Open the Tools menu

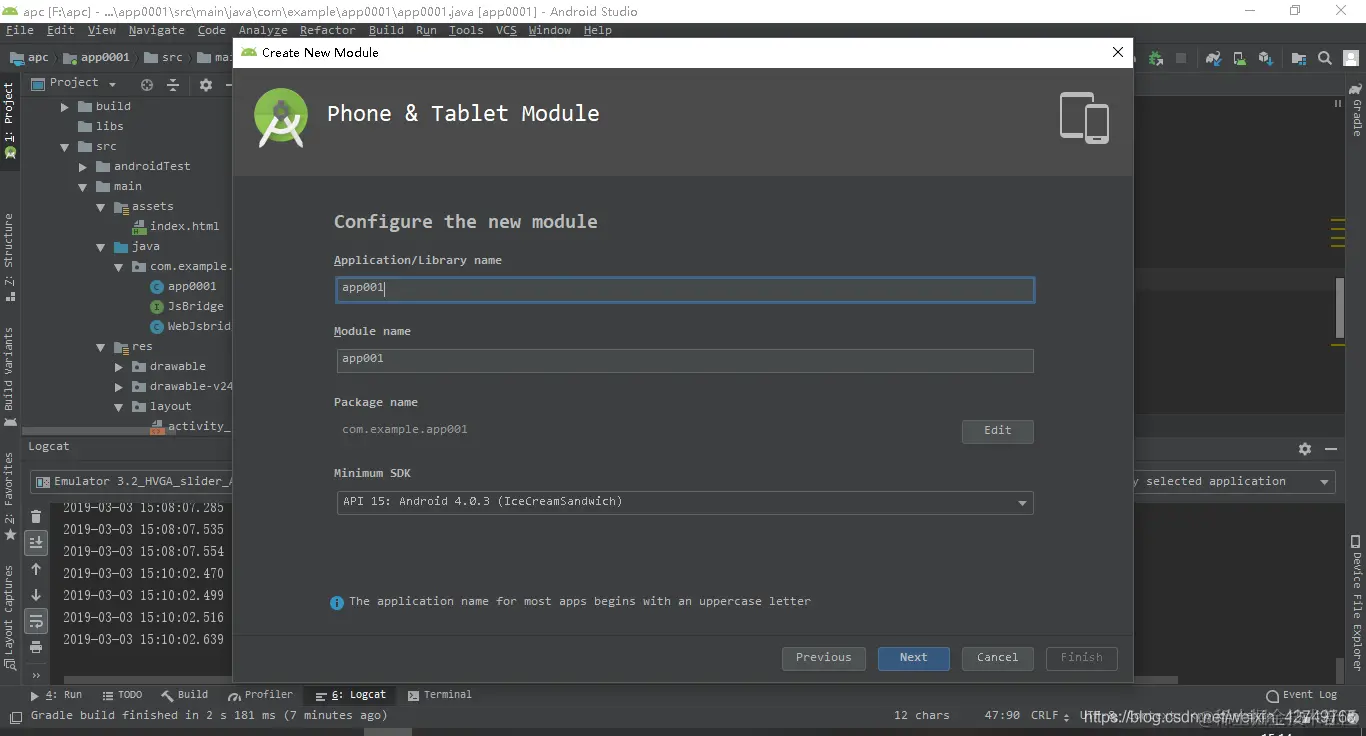pyautogui.click(x=466, y=30)
